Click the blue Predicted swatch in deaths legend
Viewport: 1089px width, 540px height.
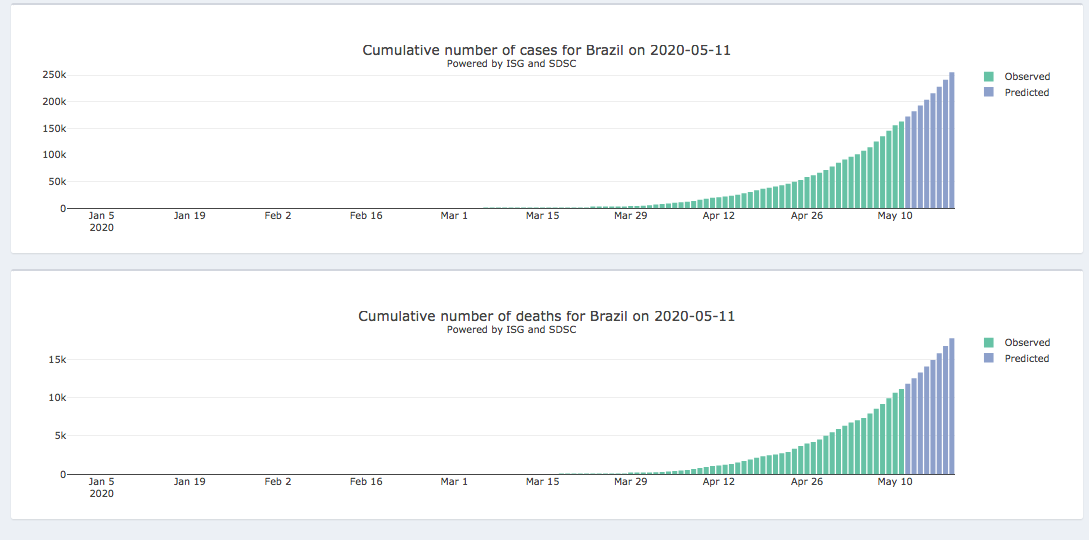click(989, 358)
